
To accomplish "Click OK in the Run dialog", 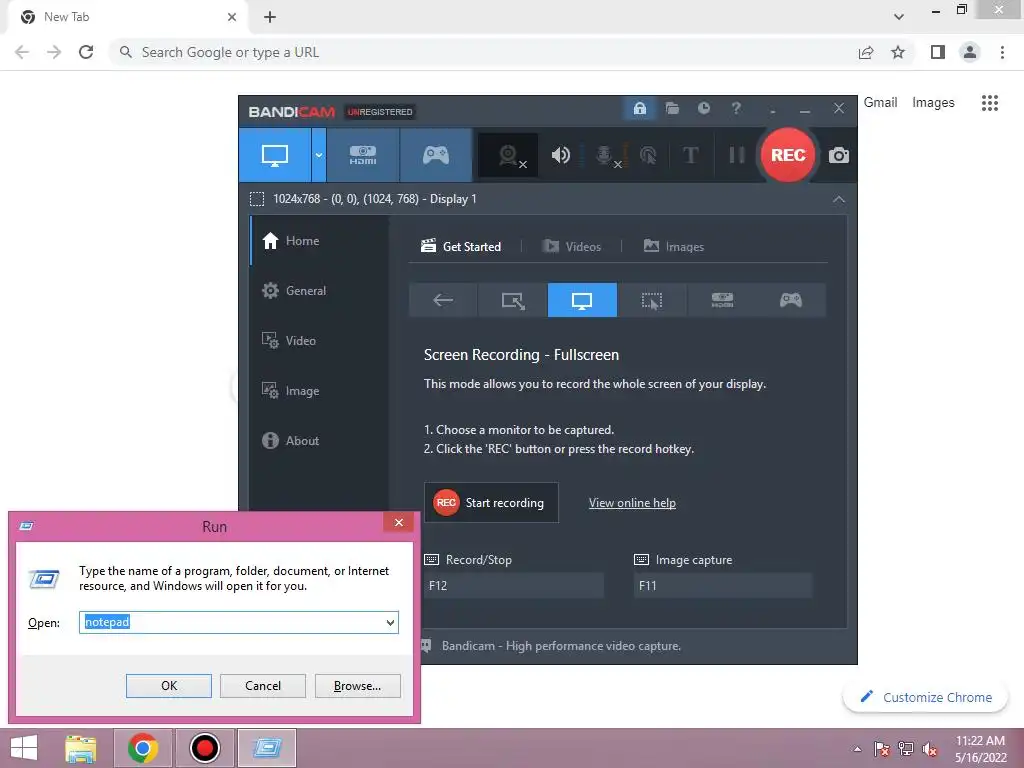I will [x=168, y=686].
